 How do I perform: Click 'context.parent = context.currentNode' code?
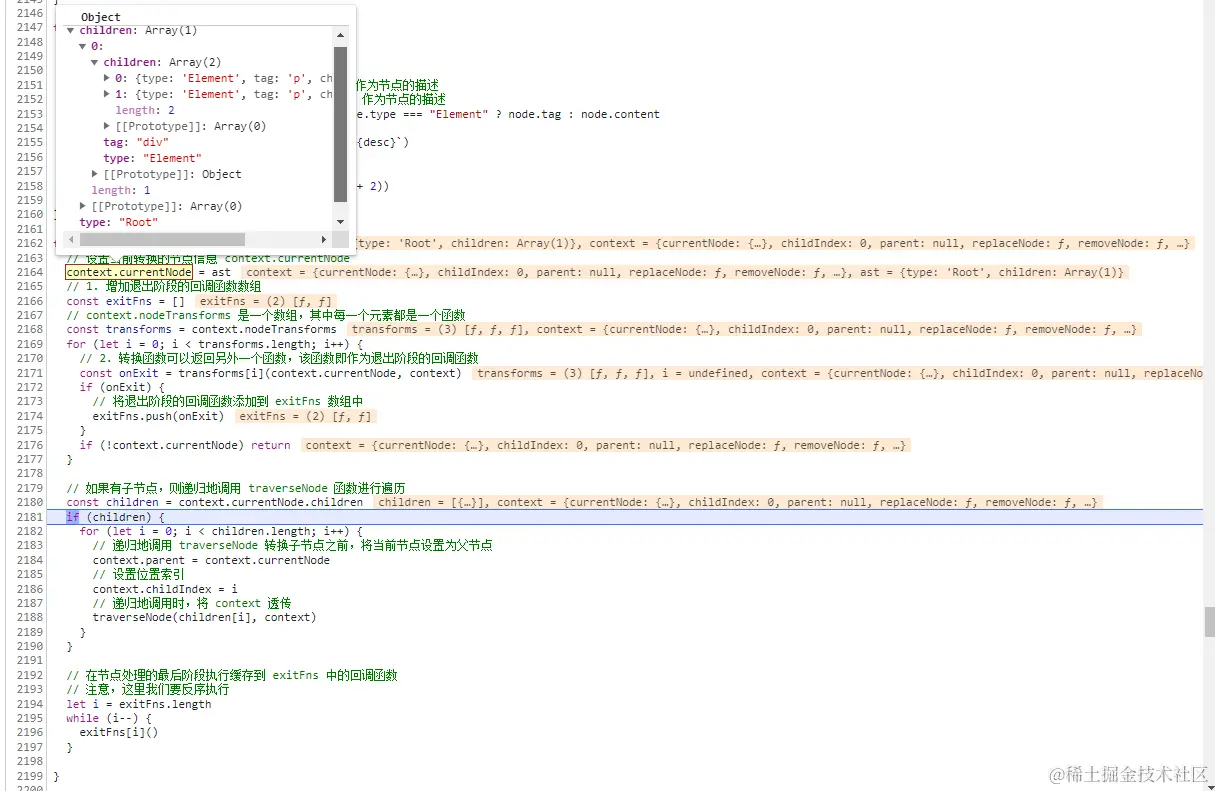point(211,560)
